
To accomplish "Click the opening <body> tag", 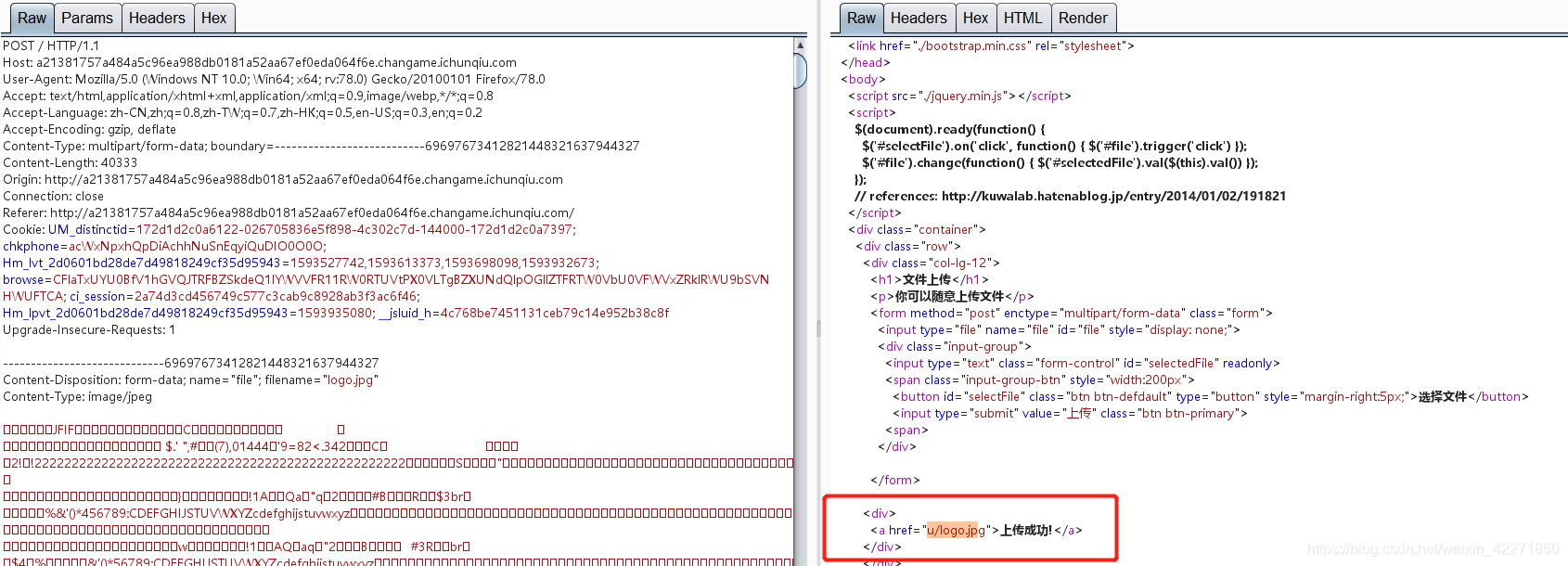I will pos(863,79).
